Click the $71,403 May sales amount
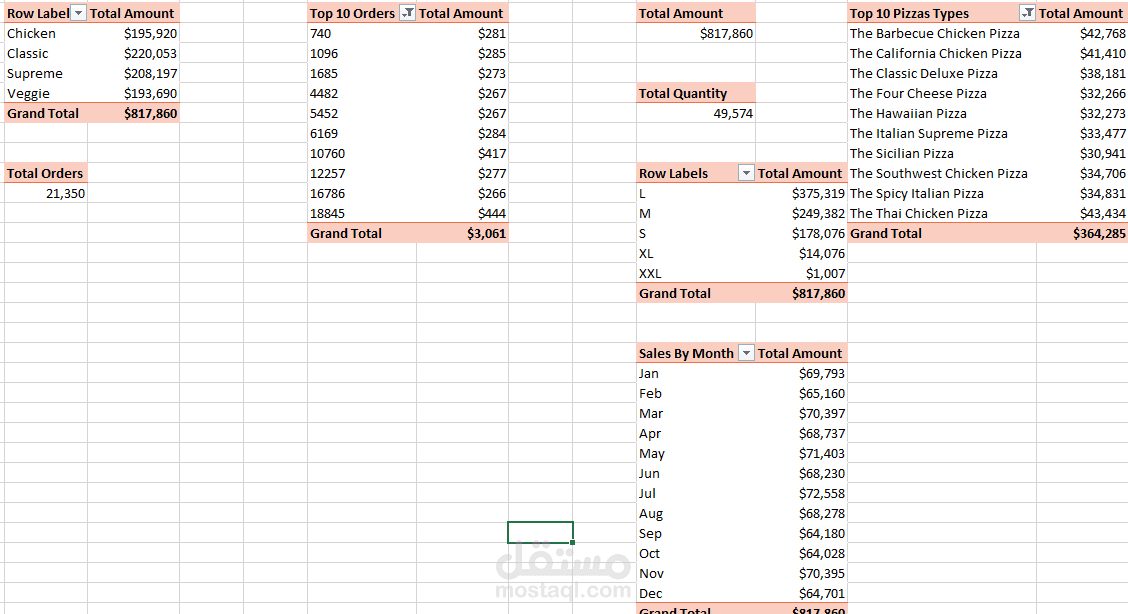 click(x=801, y=454)
